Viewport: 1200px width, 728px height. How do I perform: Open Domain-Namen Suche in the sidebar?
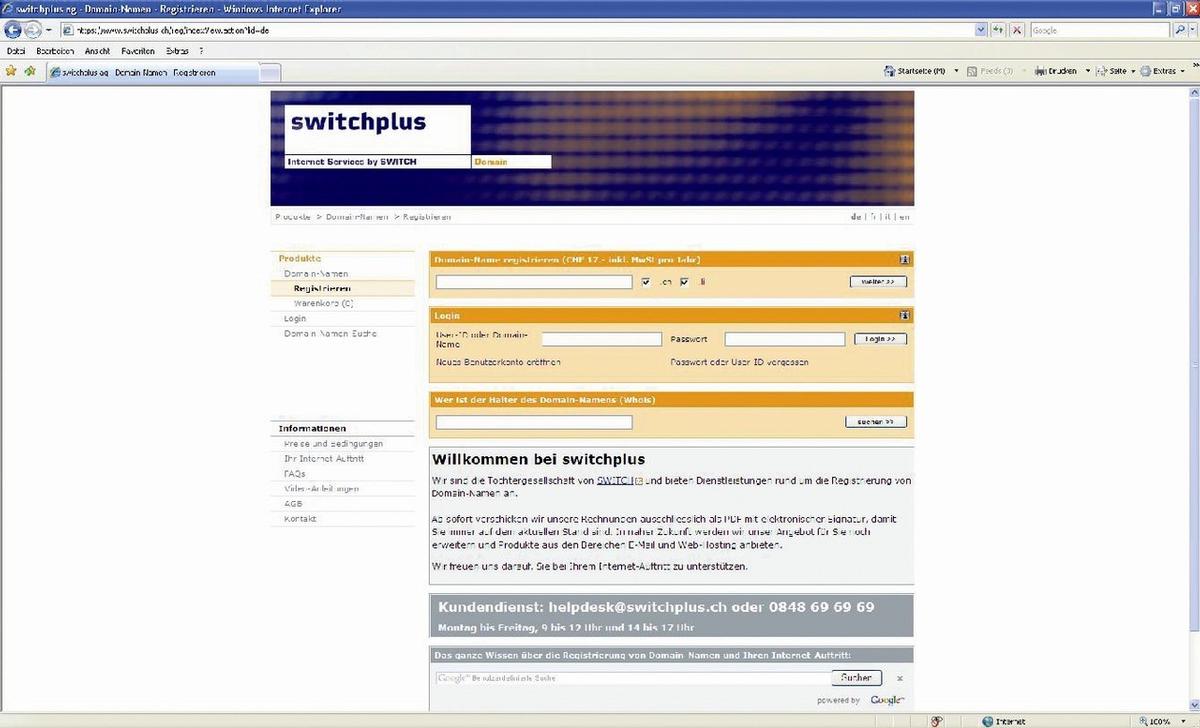pos(330,333)
